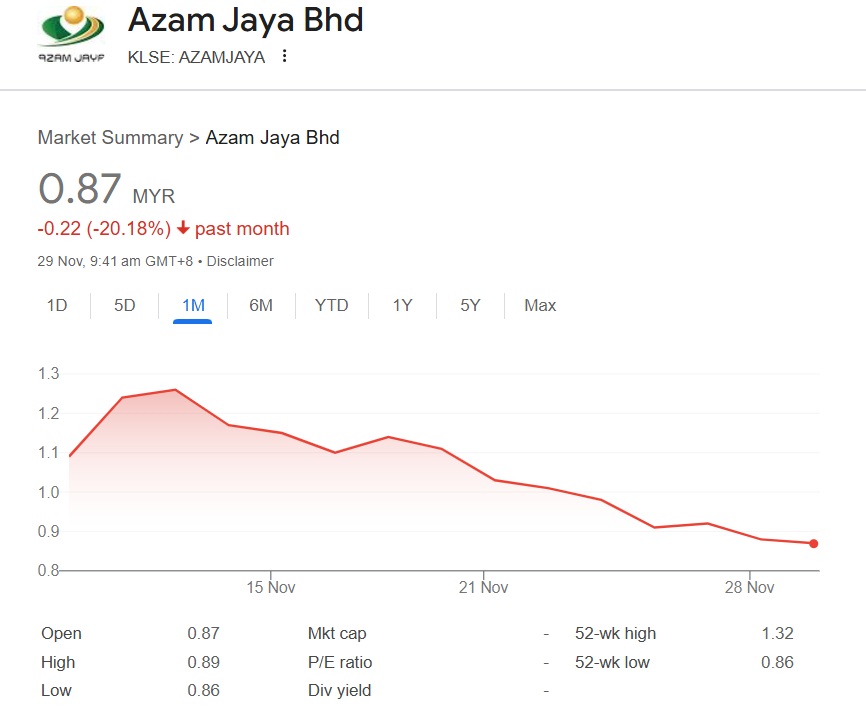View the 1Y chart range
This screenshot has height=715, width=866.
click(402, 305)
